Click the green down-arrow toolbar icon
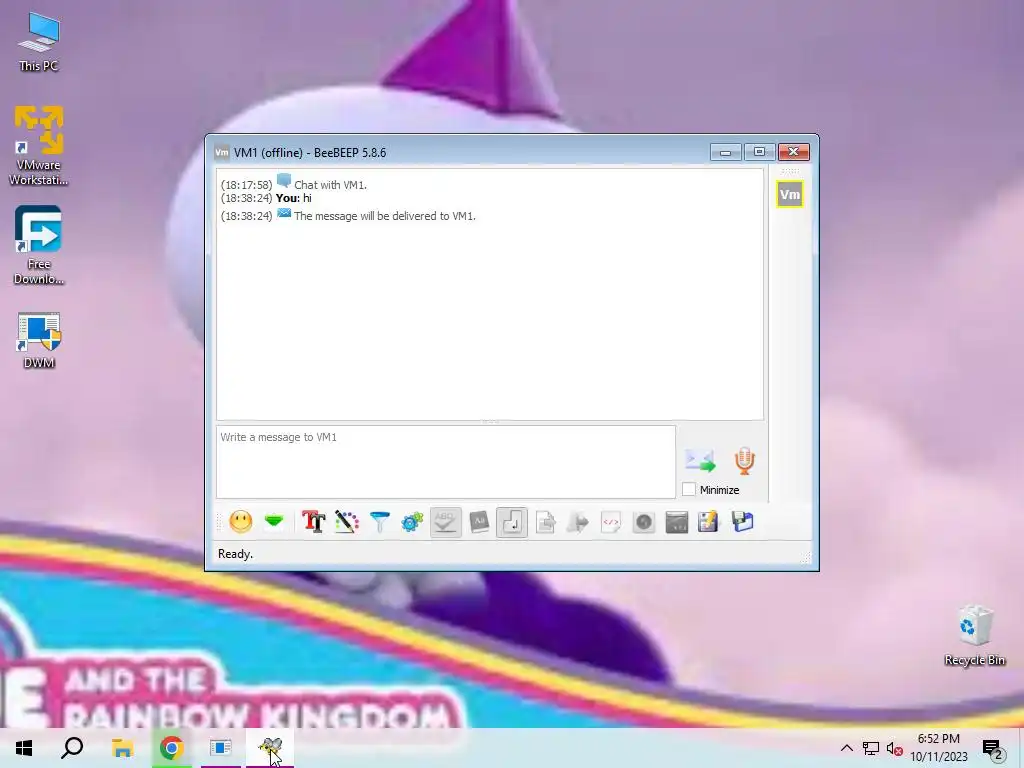The height and width of the screenshot is (768, 1024). (274, 521)
